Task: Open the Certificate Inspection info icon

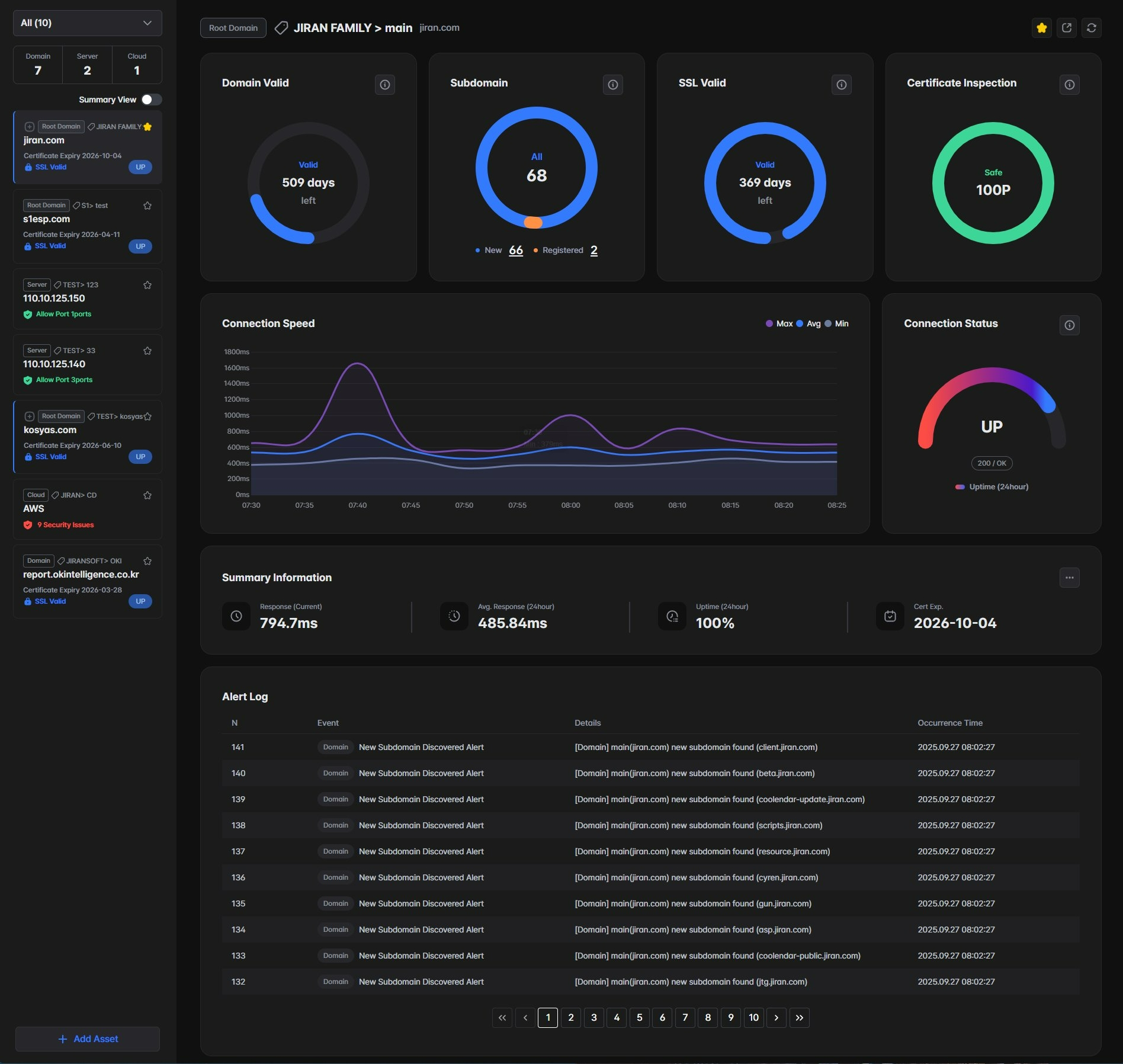Action: (1069, 85)
